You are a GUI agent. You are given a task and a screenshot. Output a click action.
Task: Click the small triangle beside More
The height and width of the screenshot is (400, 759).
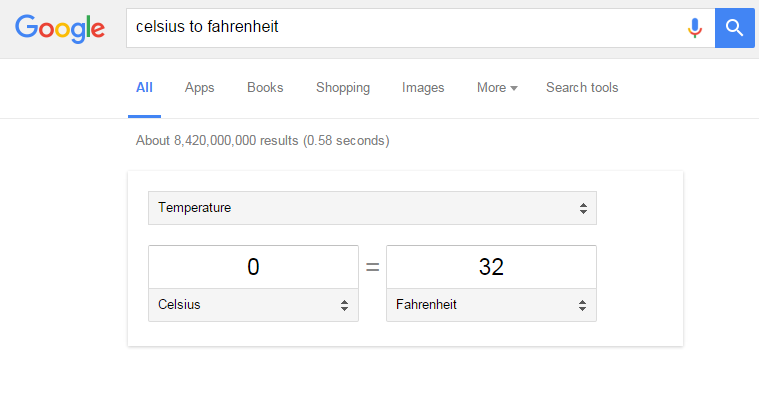tap(514, 88)
